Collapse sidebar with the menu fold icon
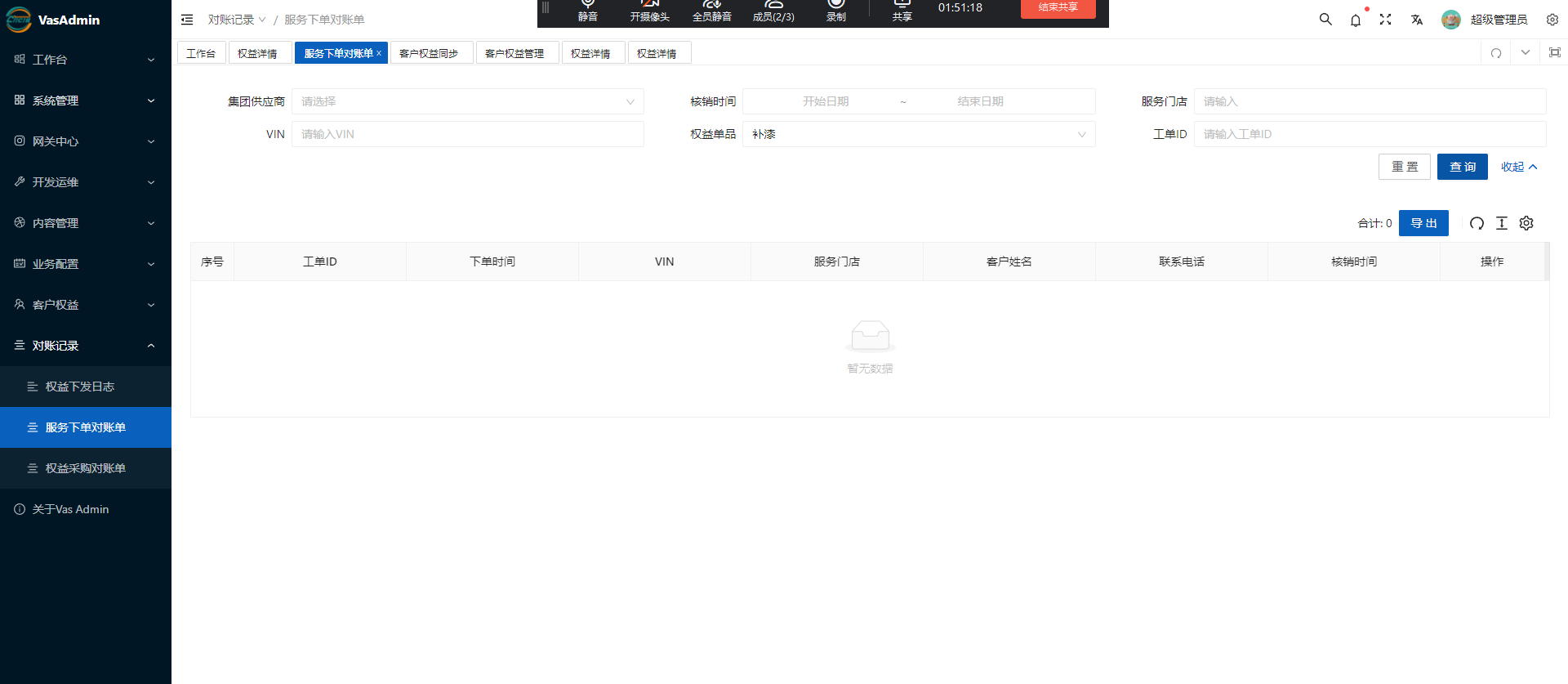The height and width of the screenshot is (684, 1568). point(187,20)
